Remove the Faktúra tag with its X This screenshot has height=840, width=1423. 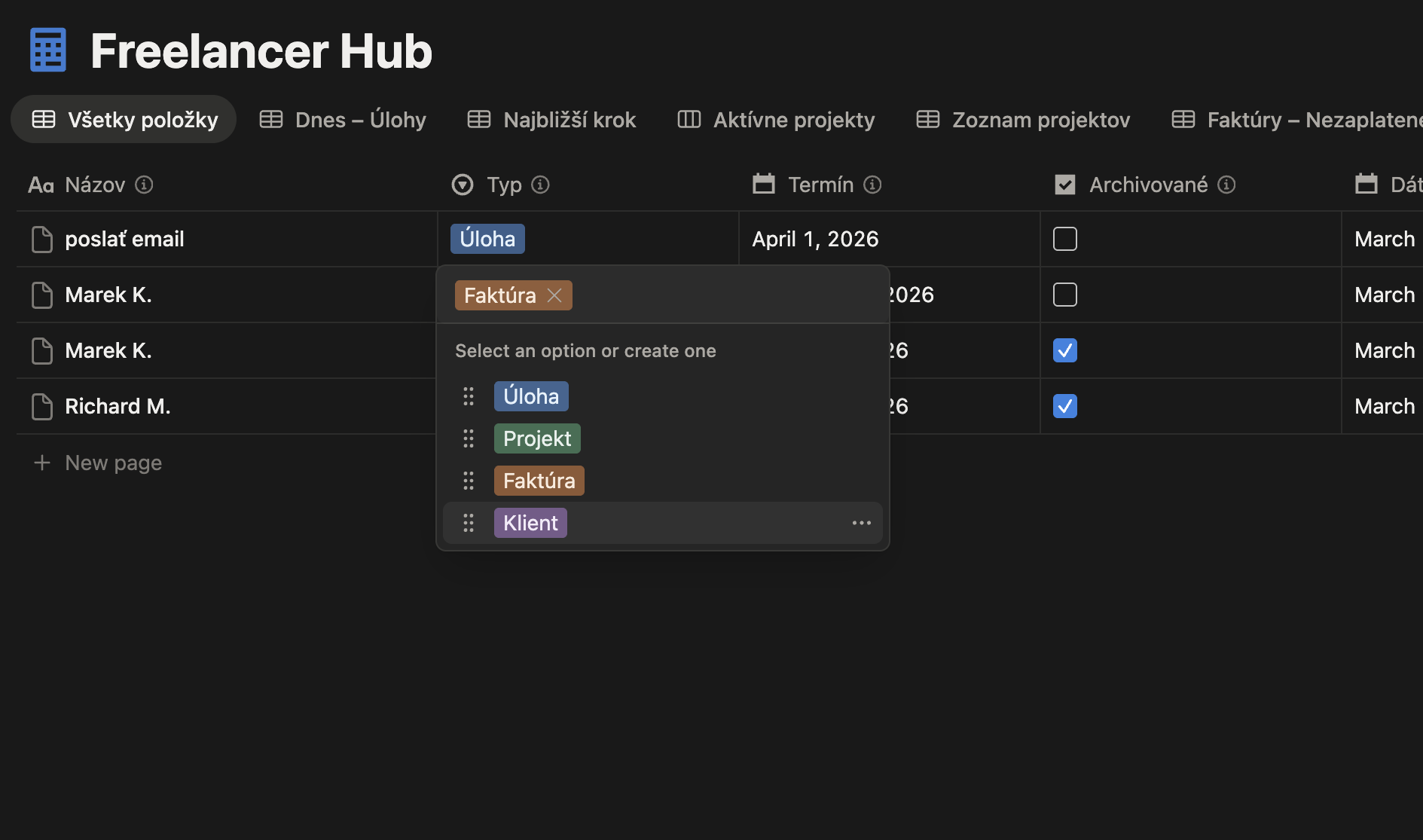click(x=555, y=295)
